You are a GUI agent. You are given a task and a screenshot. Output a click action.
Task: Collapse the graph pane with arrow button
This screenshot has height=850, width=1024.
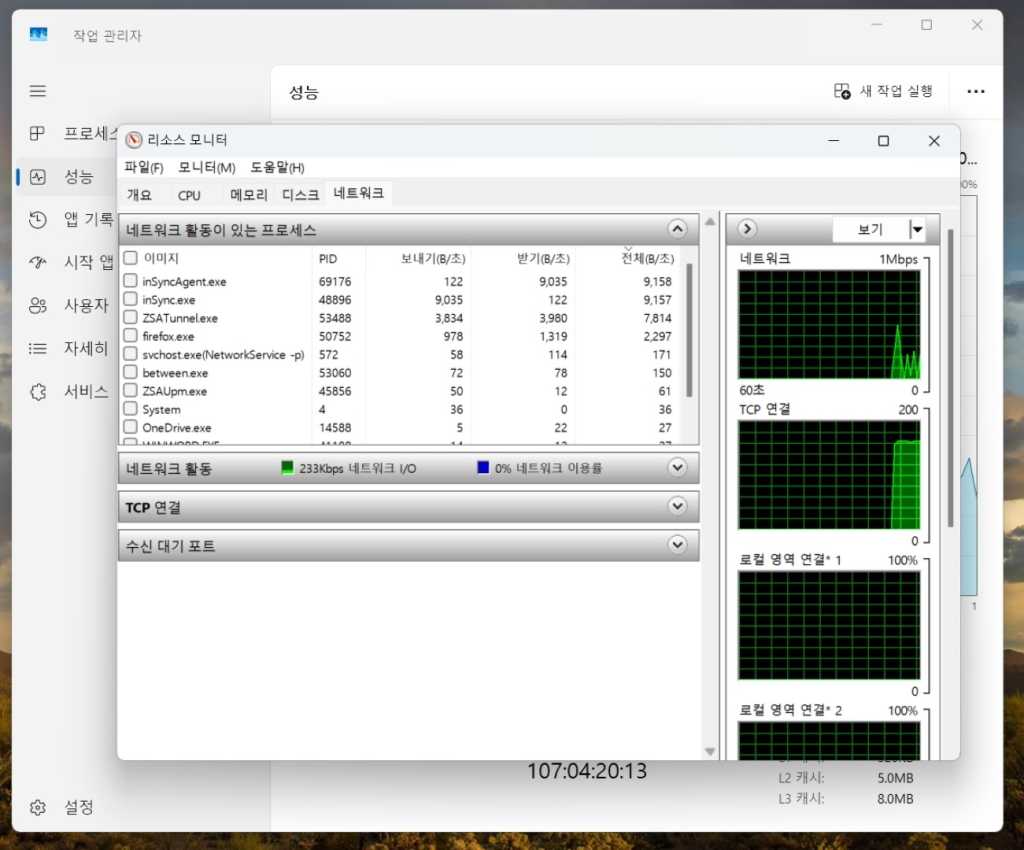[x=747, y=229]
